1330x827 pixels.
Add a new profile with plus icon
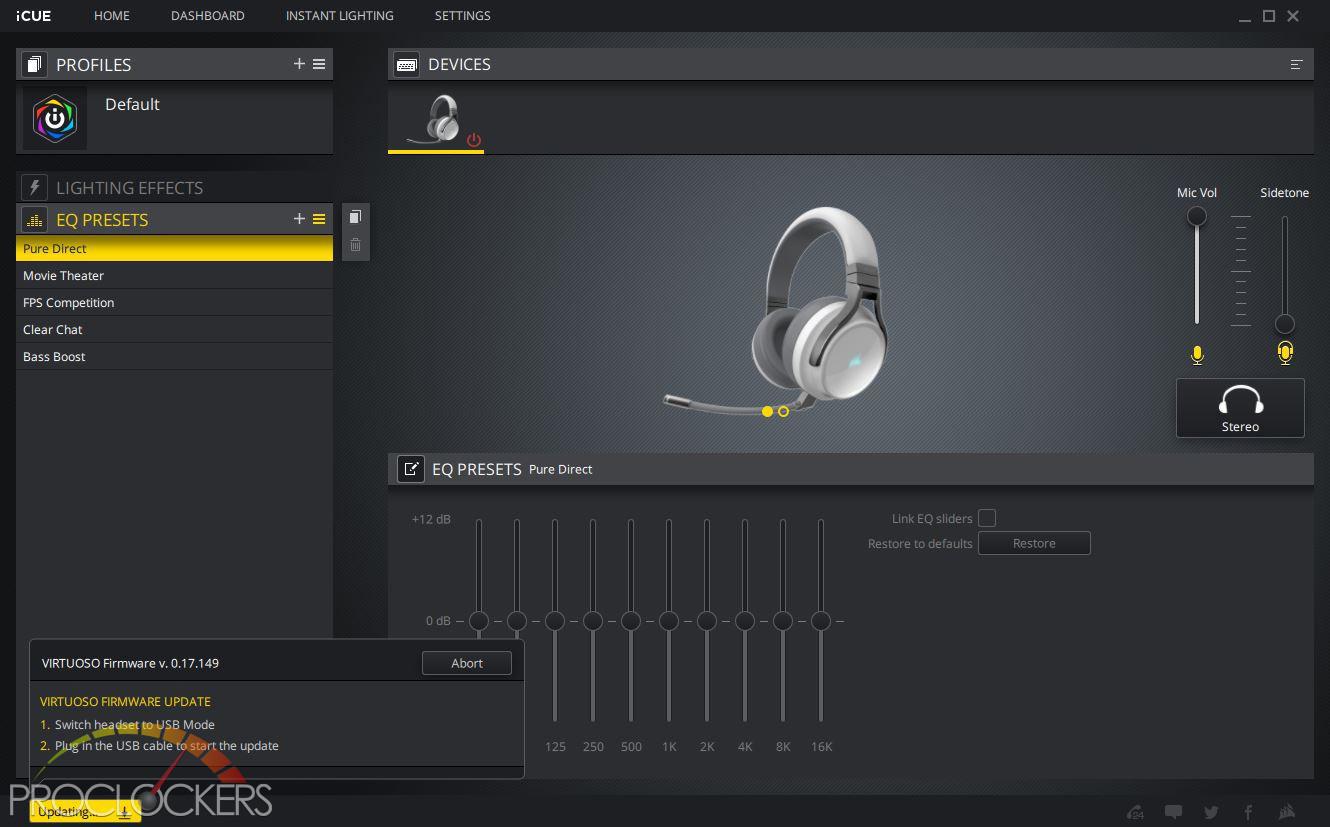299,64
